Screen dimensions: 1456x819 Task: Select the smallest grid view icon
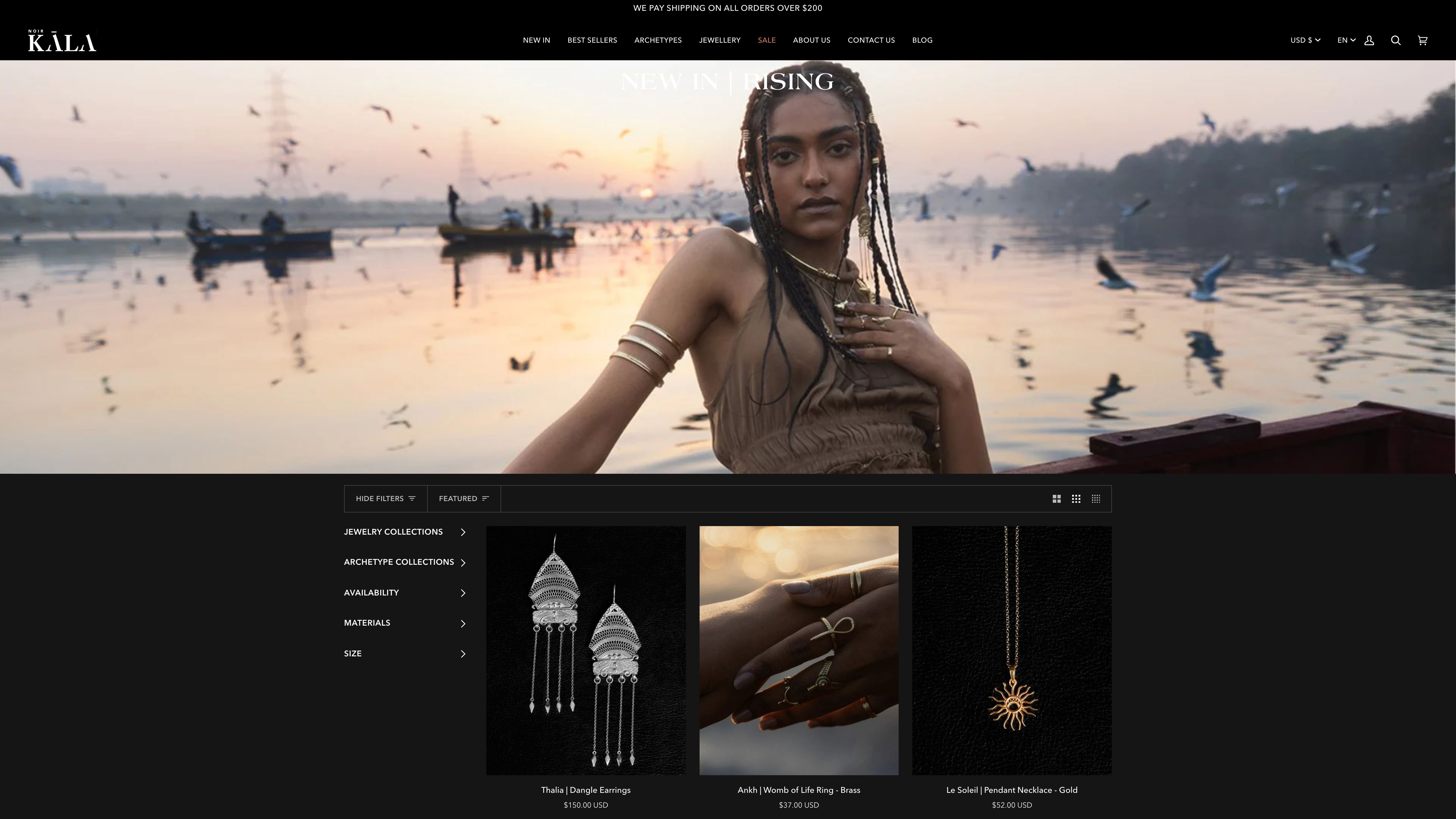click(x=1096, y=499)
